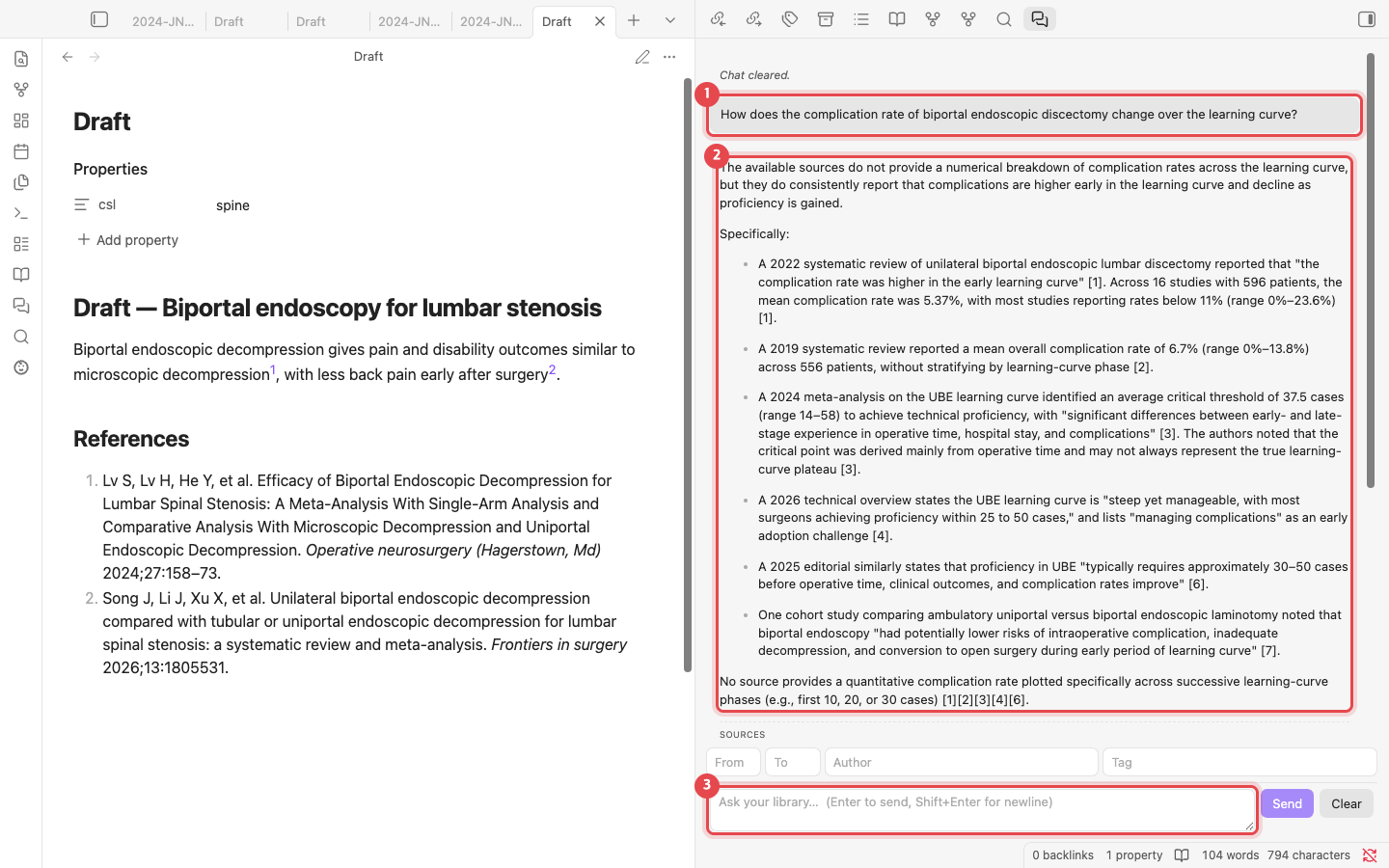Navigate back with the left arrow

(x=68, y=57)
